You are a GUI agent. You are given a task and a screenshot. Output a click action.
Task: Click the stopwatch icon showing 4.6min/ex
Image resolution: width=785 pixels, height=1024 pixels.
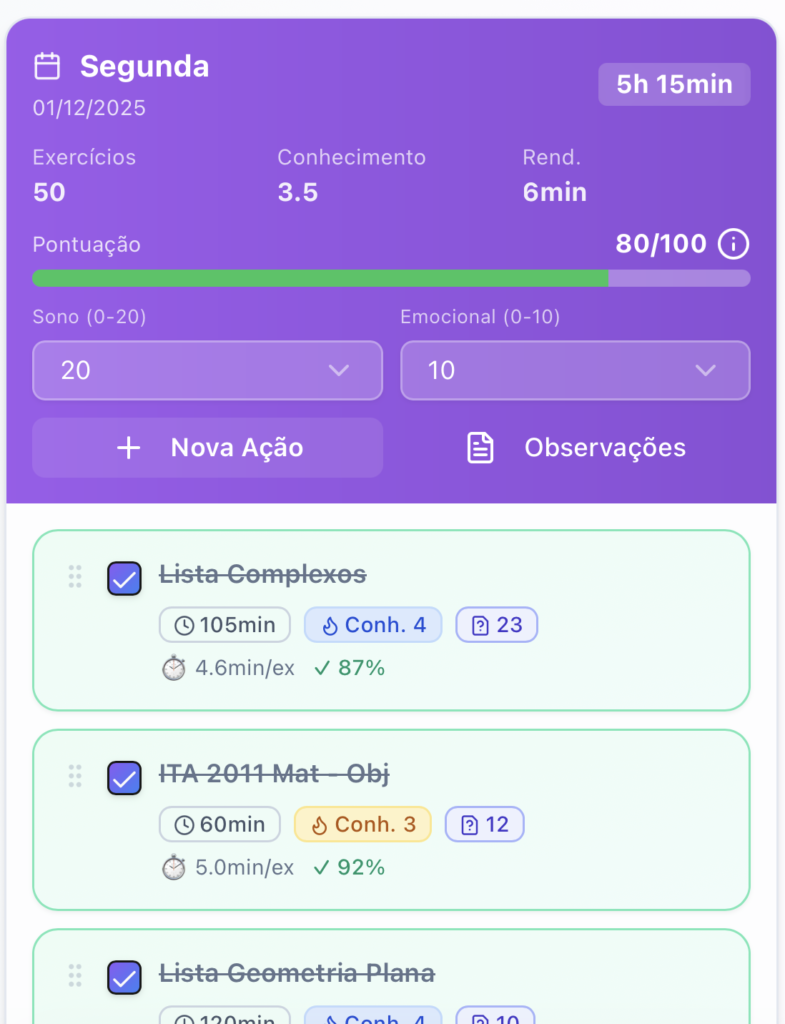[x=174, y=668]
